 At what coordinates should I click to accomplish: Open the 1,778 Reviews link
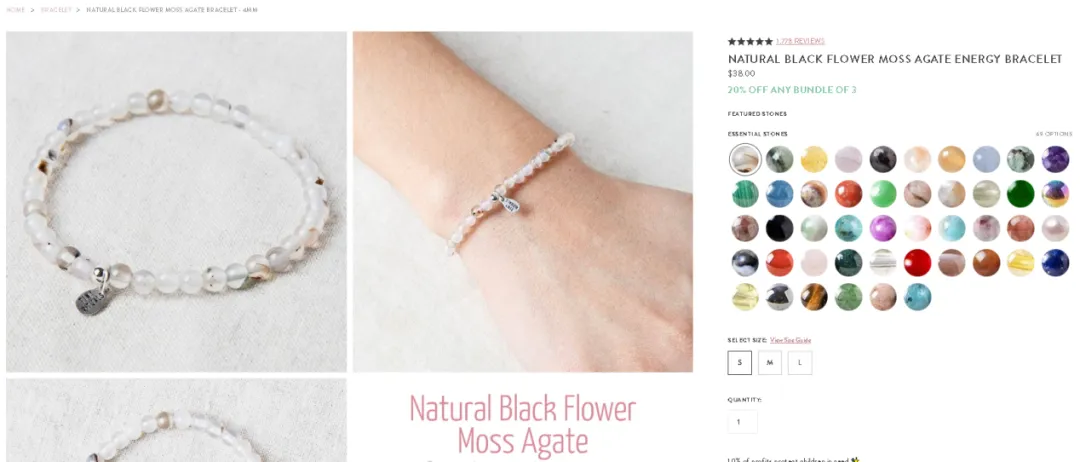[x=800, y=41]
